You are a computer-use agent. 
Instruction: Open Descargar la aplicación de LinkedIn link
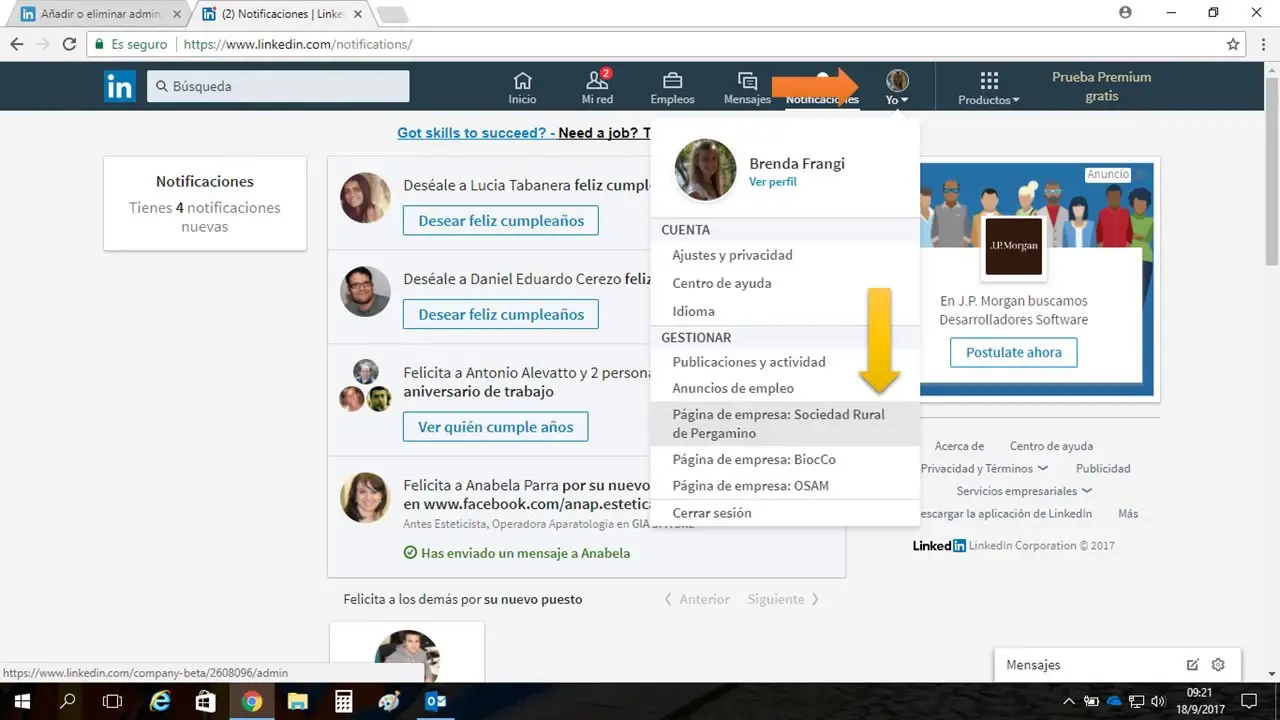[1006, 513]
